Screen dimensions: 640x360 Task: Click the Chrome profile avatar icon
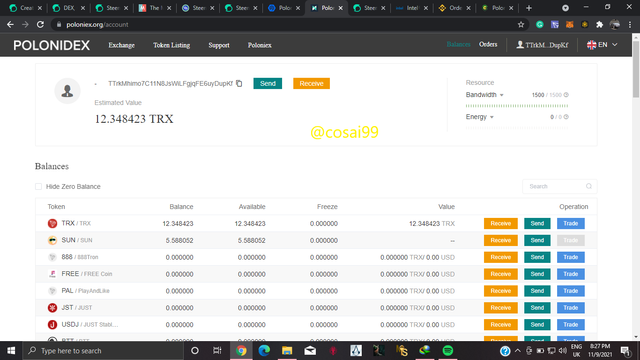tap(615, 24)
